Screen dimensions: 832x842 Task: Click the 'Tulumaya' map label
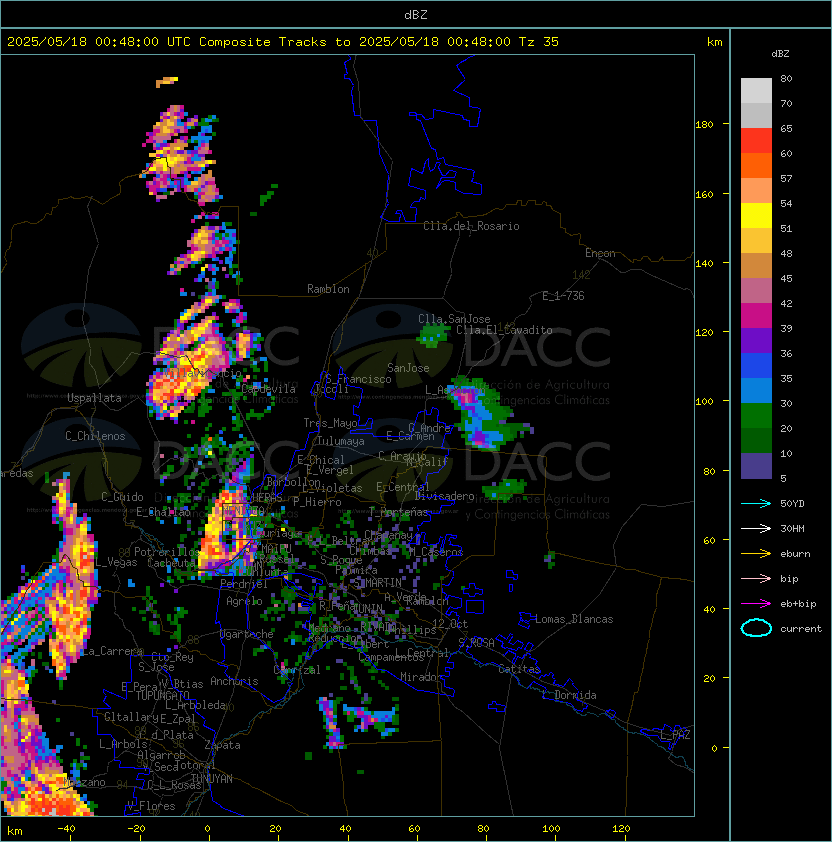(x=341, y=441)
